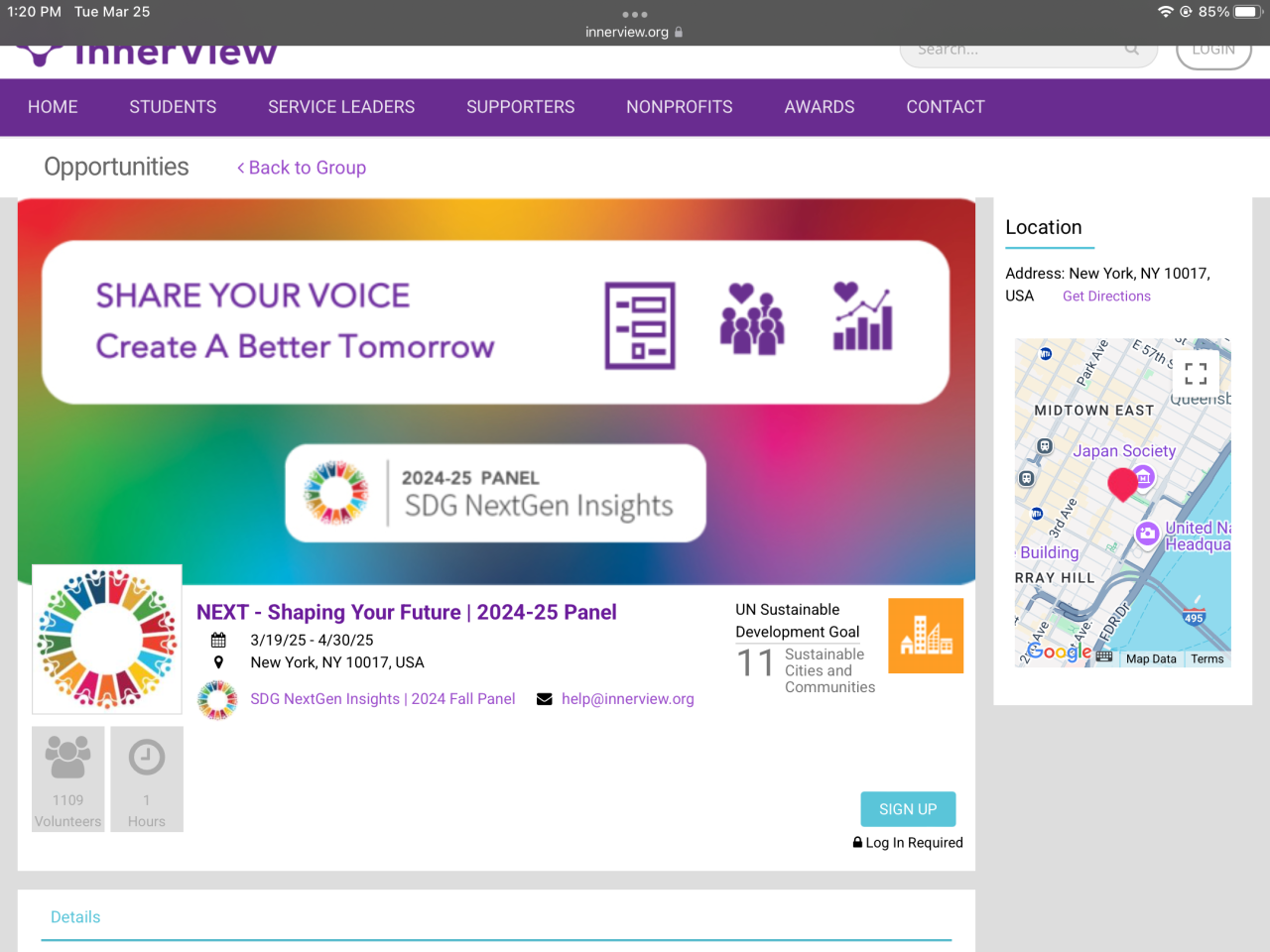Click the SIGN UP button
The width and height of the screenshot is (1270, 952).
pos(908,809)
